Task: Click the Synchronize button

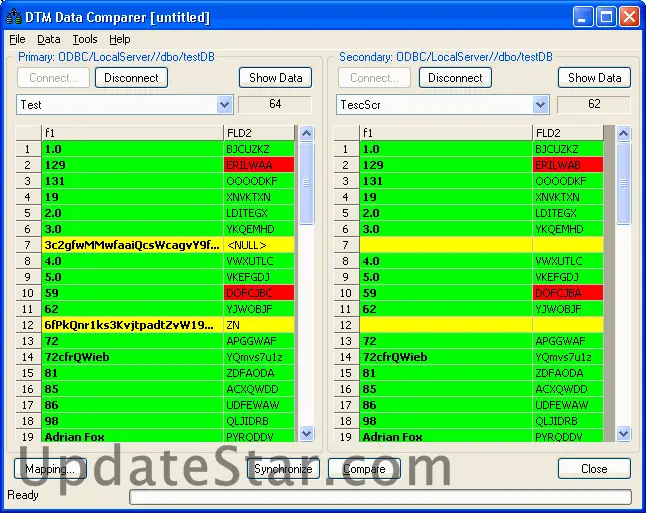Action: pos(283,469)
